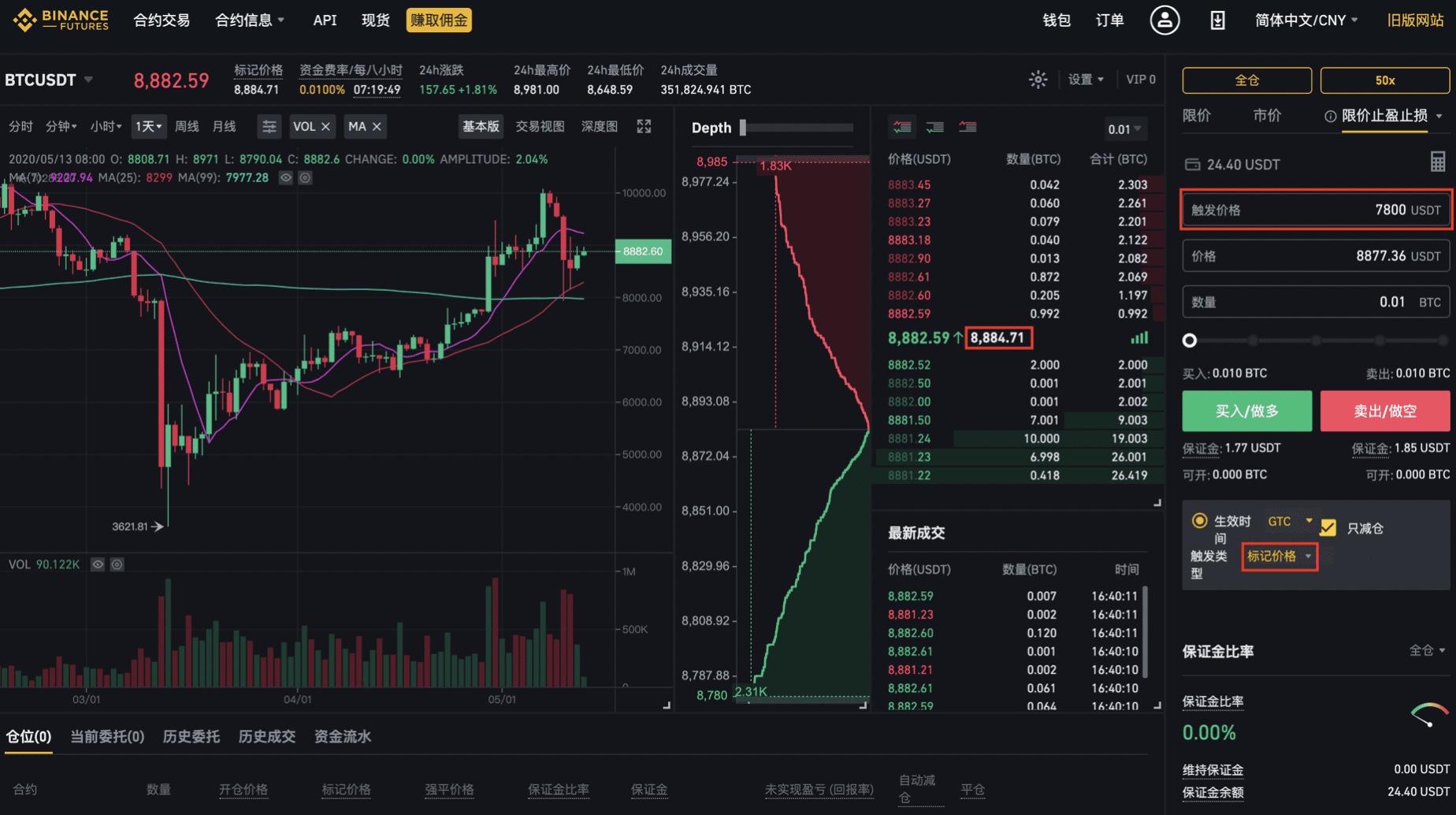Open the app download icon

(x=1217, y=20)
